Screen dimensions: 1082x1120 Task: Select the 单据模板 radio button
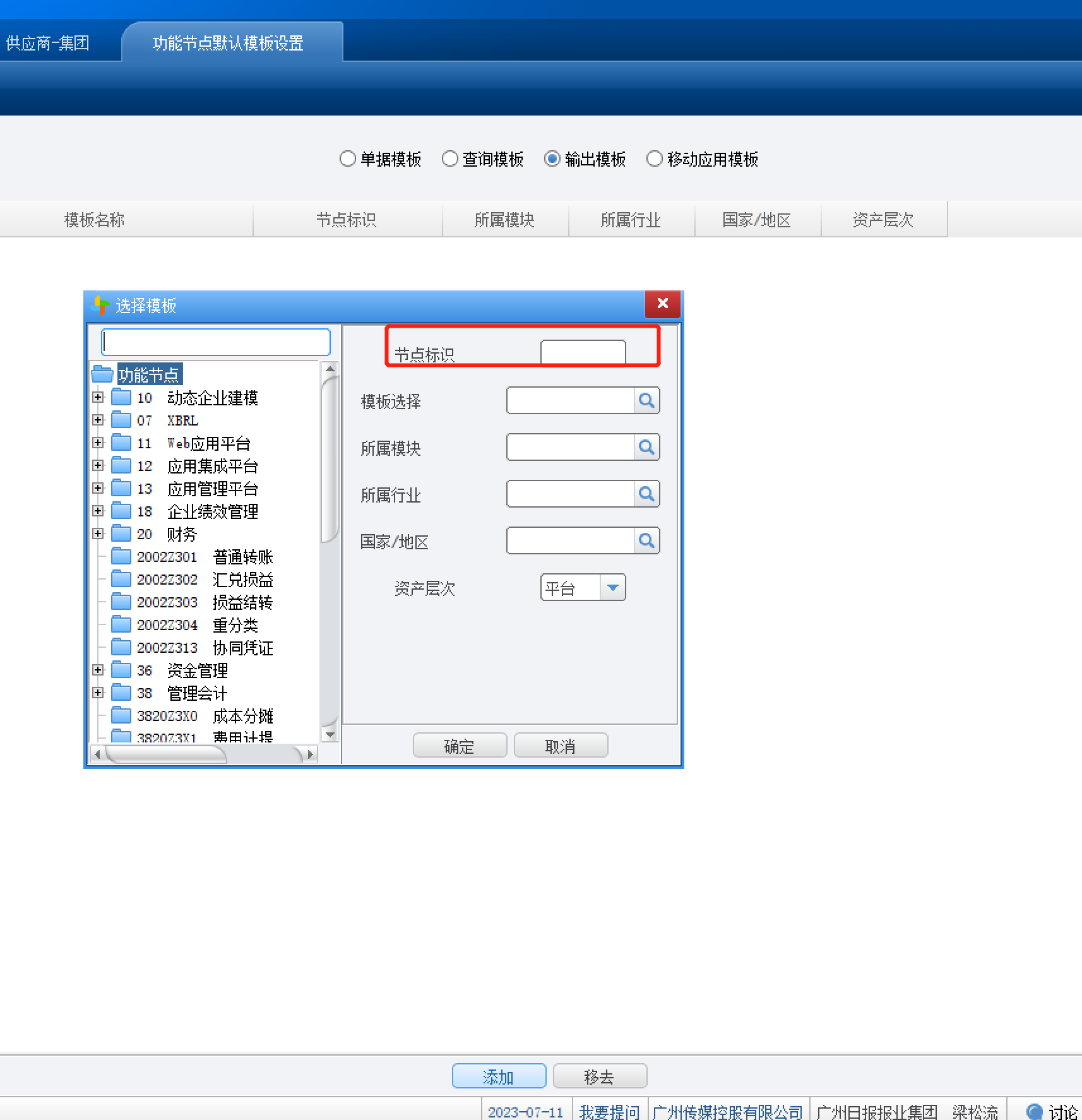click(348, 159)
